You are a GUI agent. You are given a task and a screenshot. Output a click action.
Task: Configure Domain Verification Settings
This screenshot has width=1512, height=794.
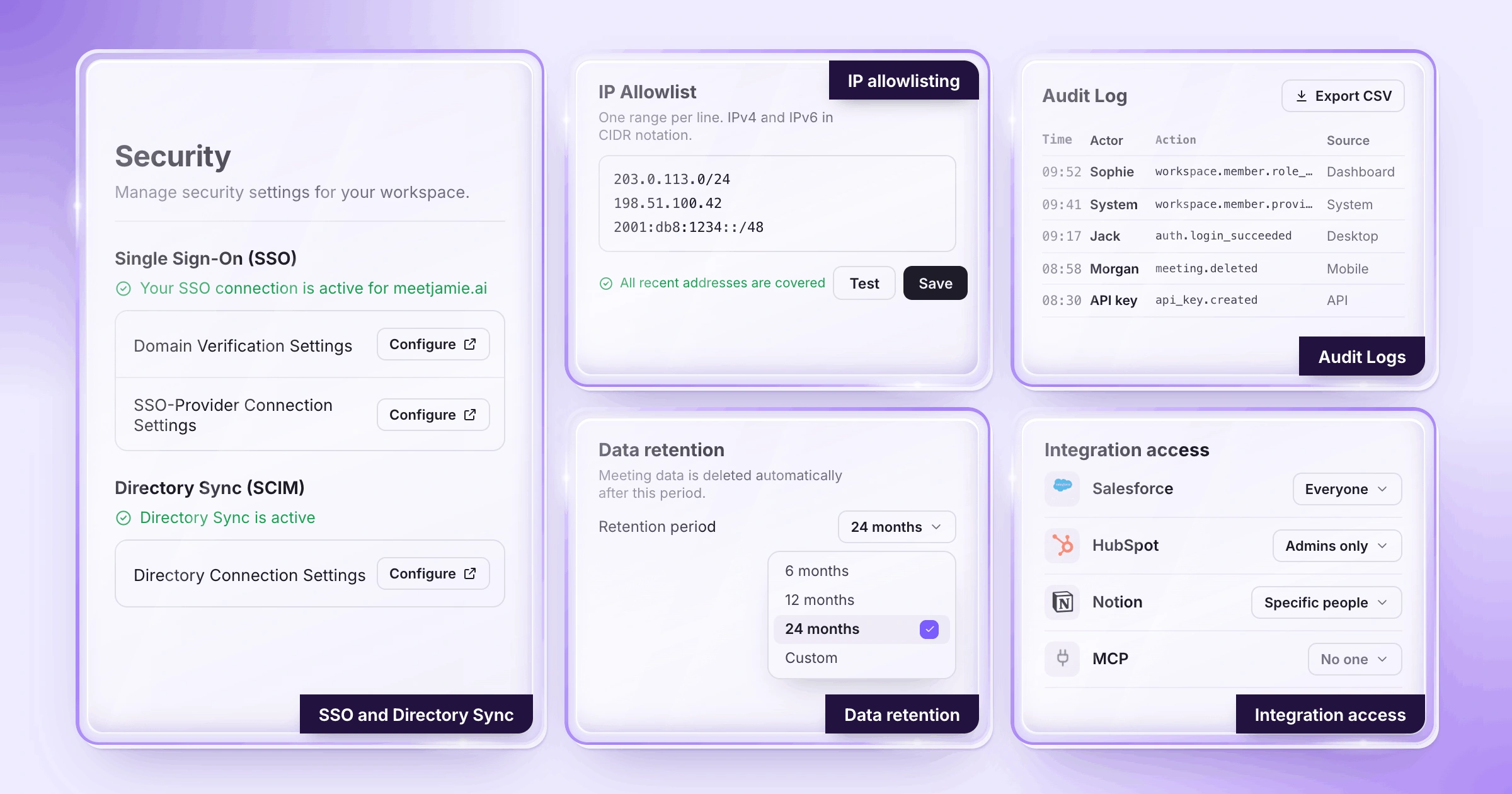(x=433, y=344)
